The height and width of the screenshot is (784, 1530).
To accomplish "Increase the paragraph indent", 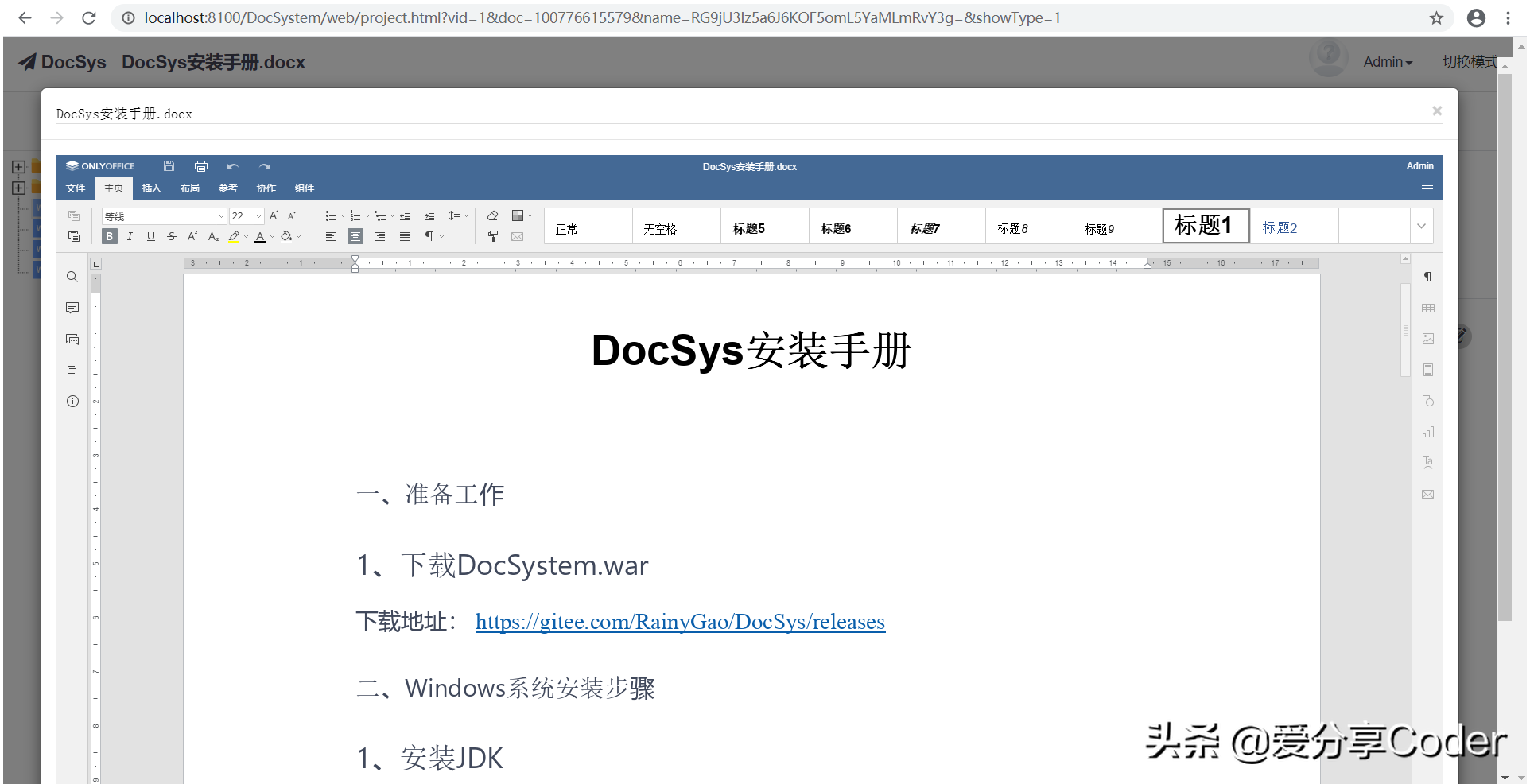I will pos(429,215).
